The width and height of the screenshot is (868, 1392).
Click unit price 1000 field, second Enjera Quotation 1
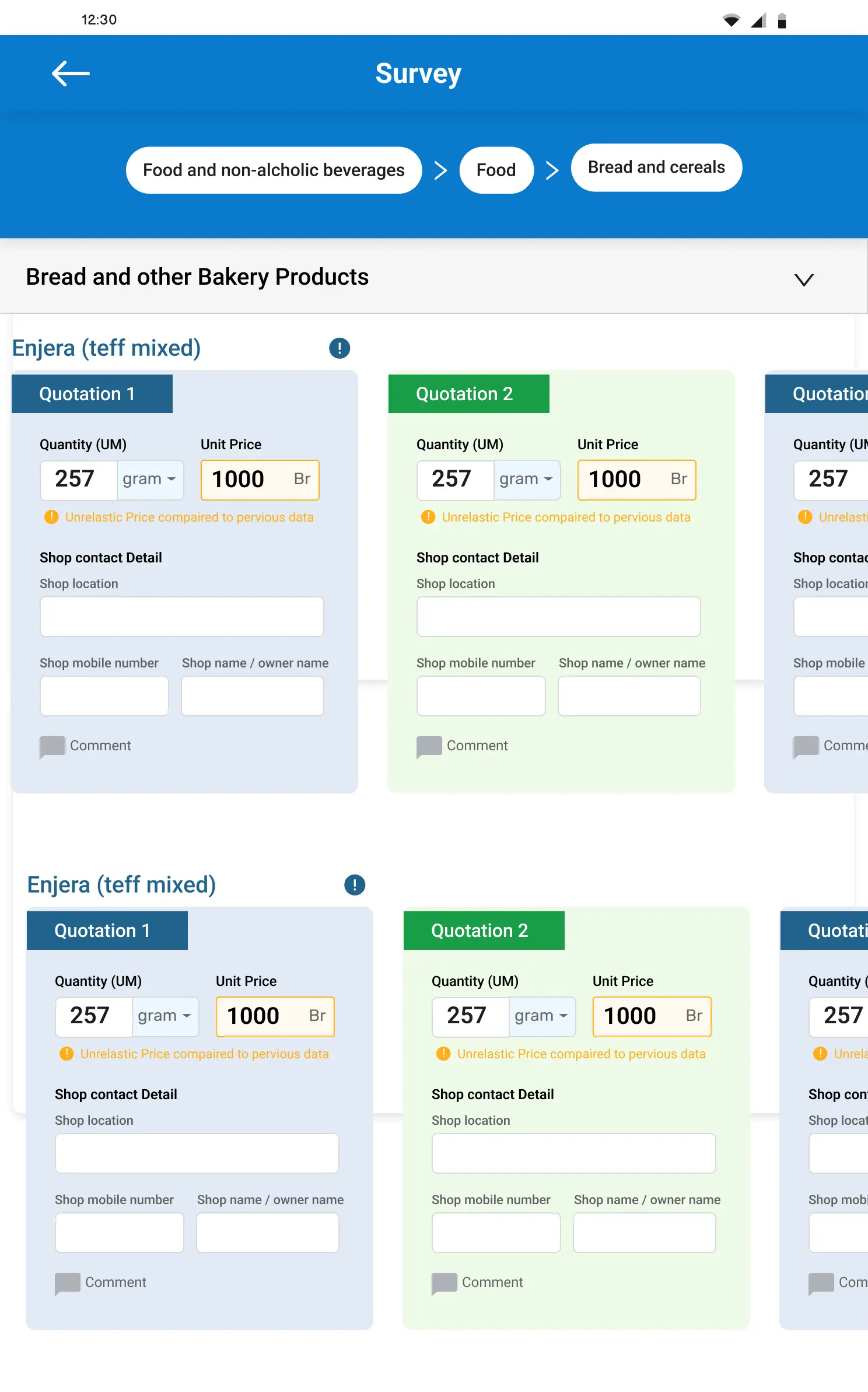coord(275,1016)
